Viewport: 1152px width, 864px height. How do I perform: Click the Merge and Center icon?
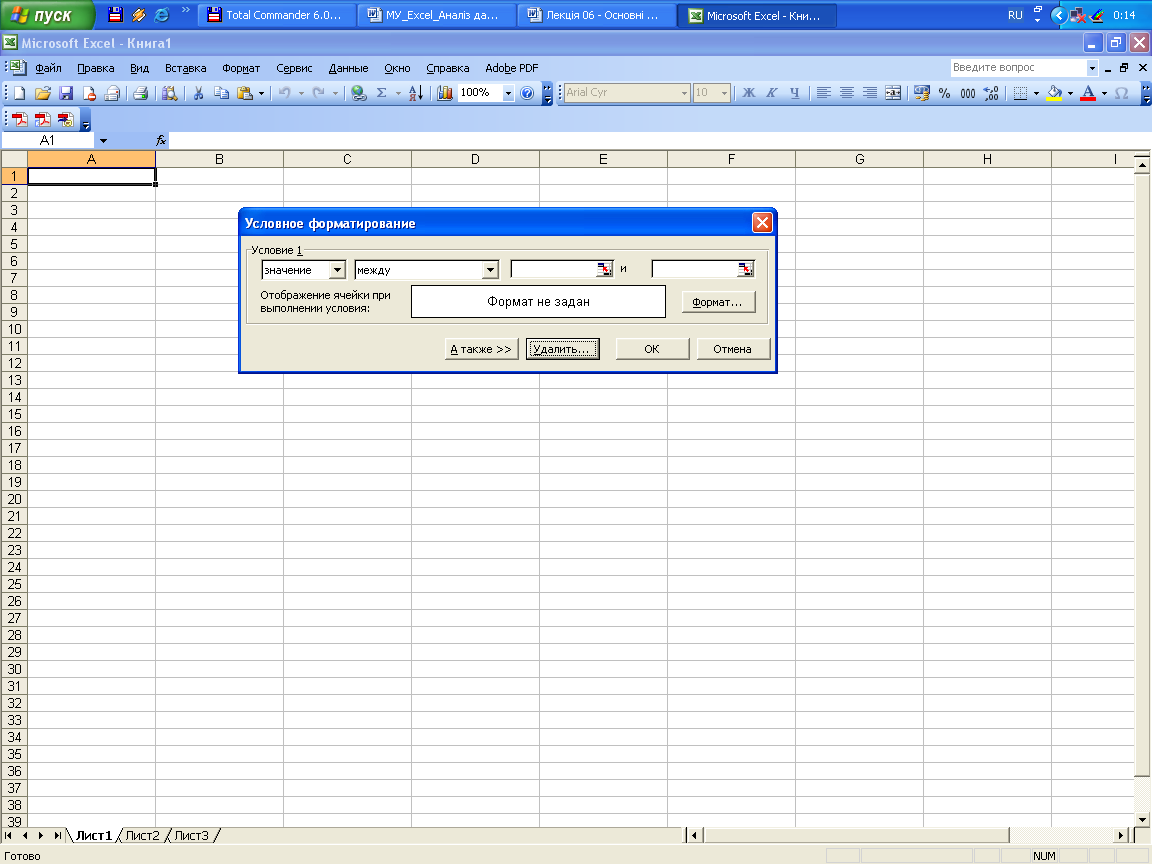point(892,93)
